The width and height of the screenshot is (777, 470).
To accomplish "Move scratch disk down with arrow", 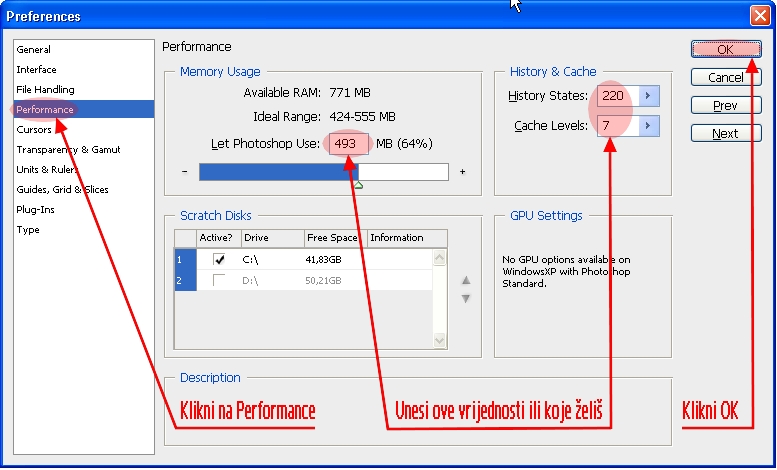I will (x=466, y=299).
